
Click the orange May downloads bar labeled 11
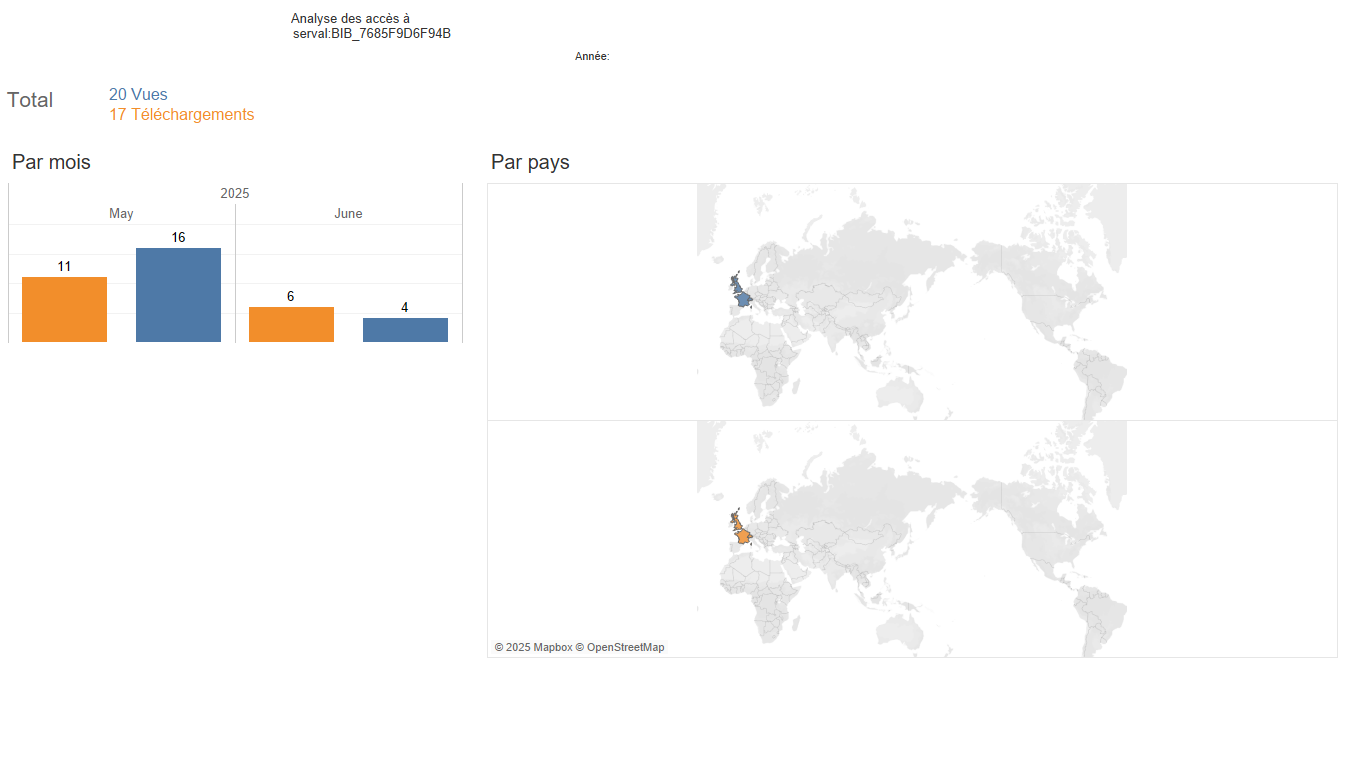(64, 309)
